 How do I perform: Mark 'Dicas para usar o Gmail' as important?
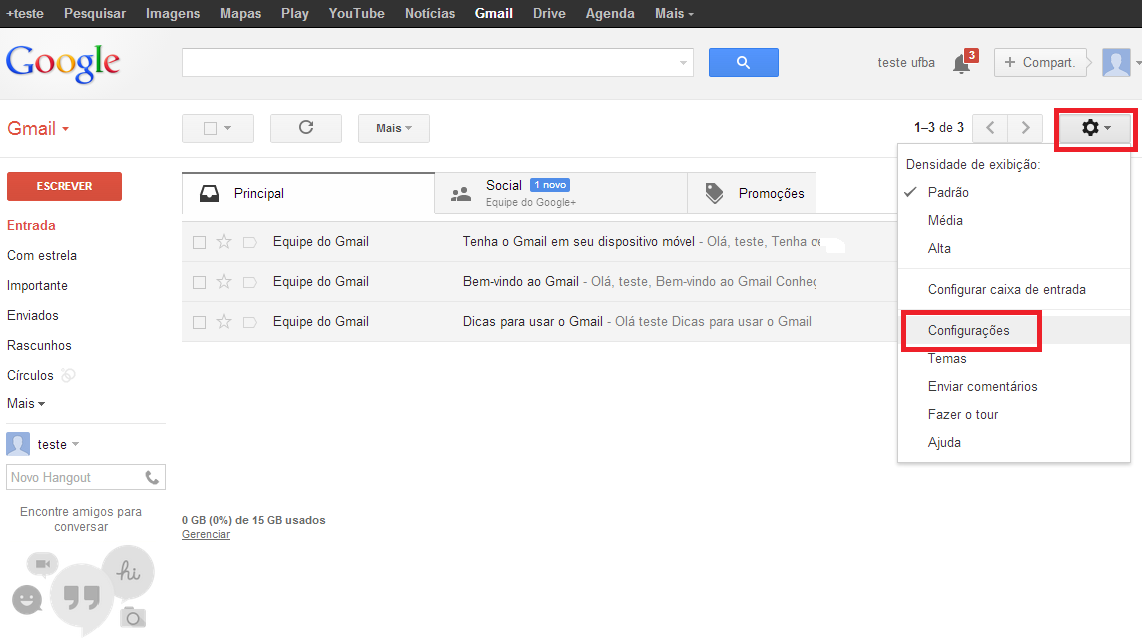tap(250, 323)
